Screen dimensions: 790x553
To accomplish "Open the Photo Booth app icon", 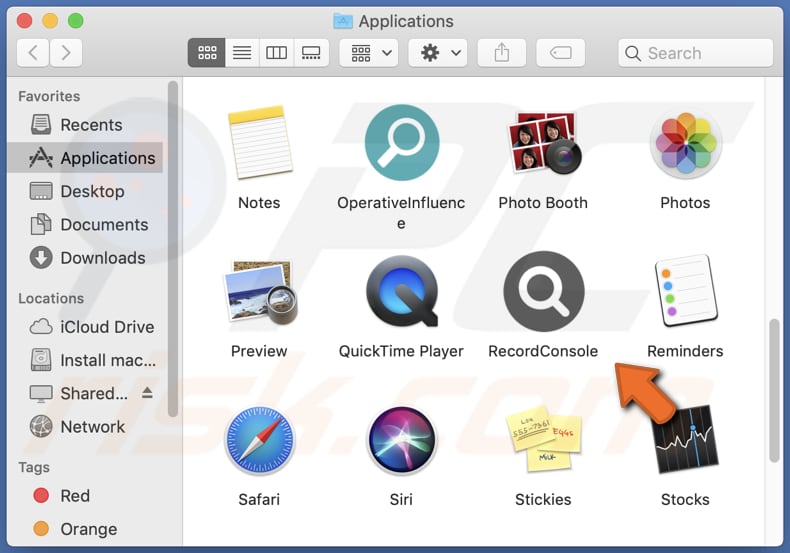I will coord(543,143).
